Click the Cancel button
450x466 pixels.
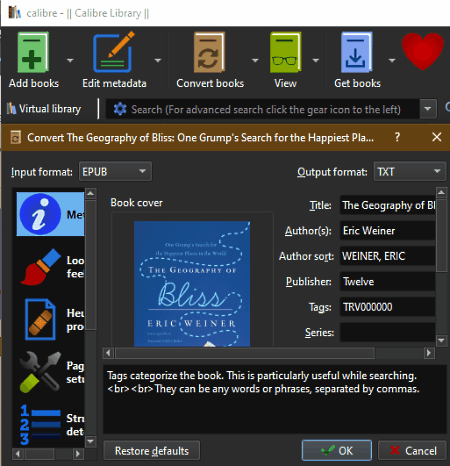pyautogui.click(x=412, y=451)
